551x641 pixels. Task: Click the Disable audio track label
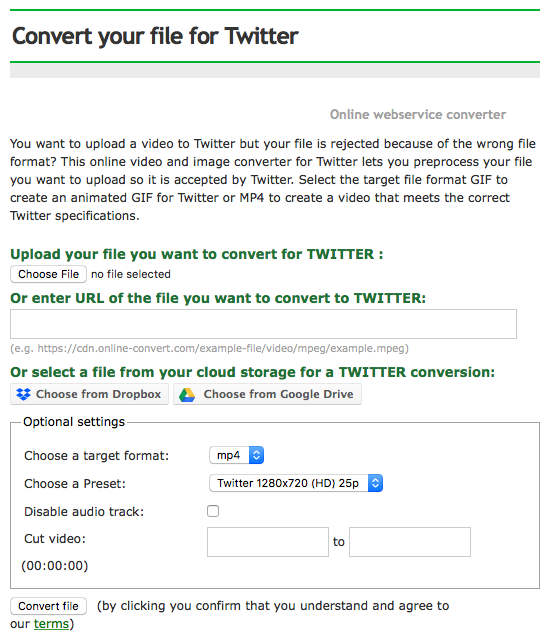(x=84, y=511)
